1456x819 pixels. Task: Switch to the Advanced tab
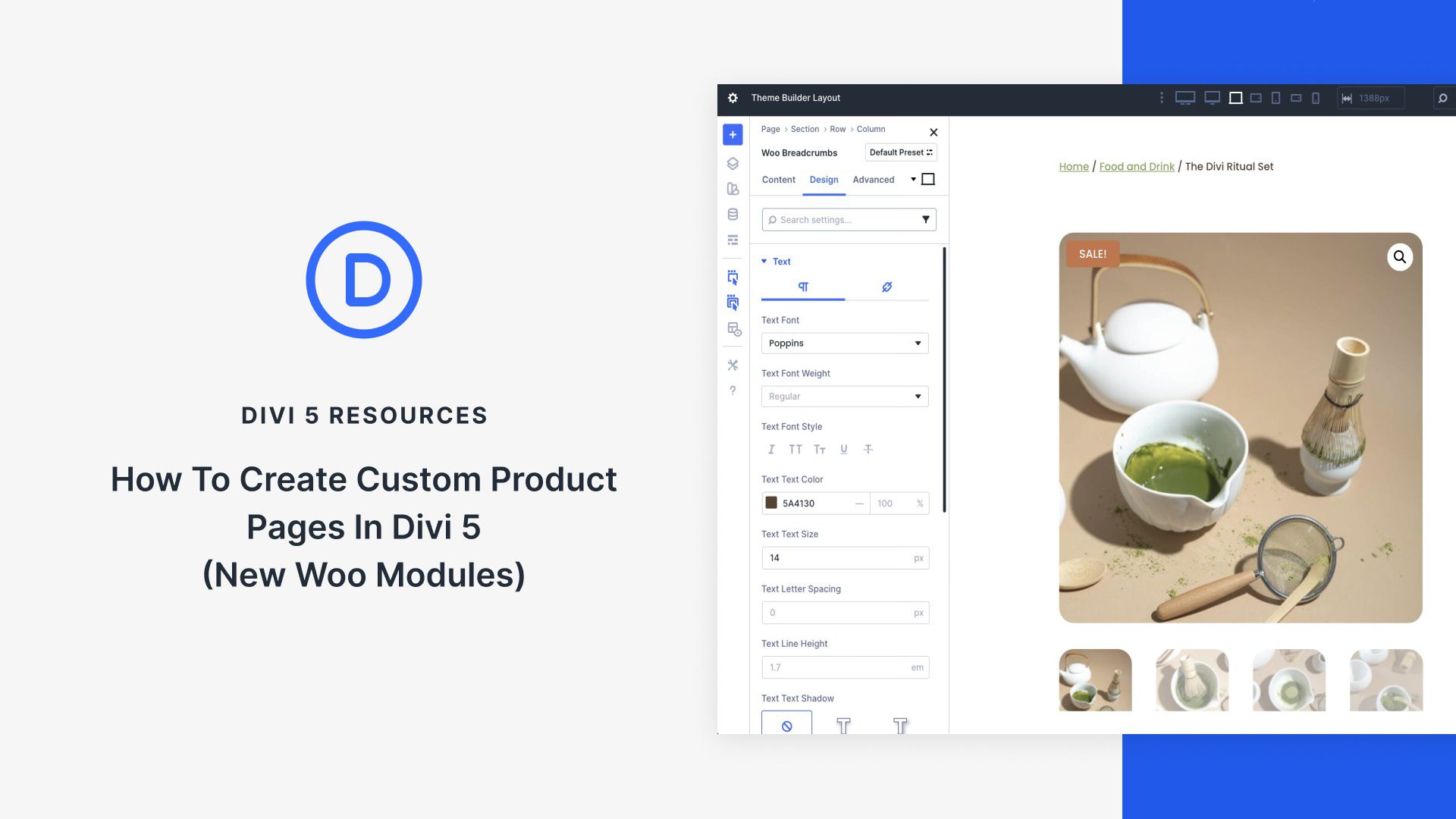(874, 180)
